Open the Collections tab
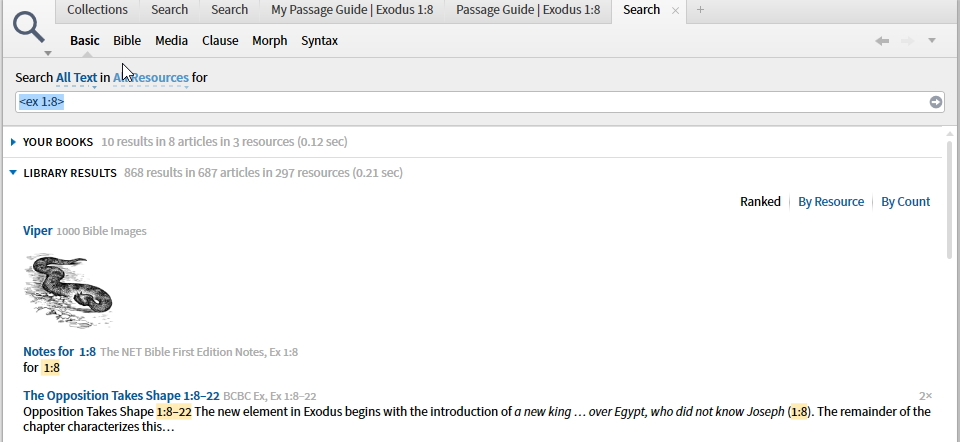The image size is (960, 442). click(x=97, y=10)
